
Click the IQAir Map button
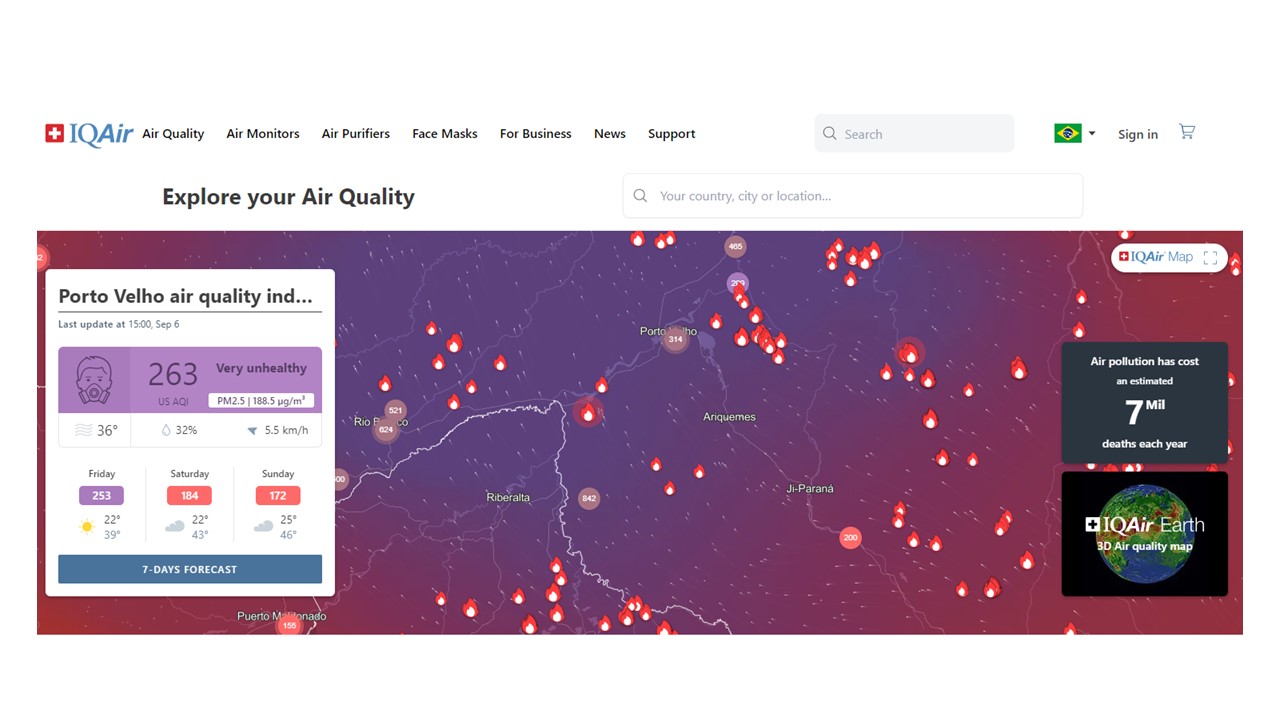(1156, 257)
